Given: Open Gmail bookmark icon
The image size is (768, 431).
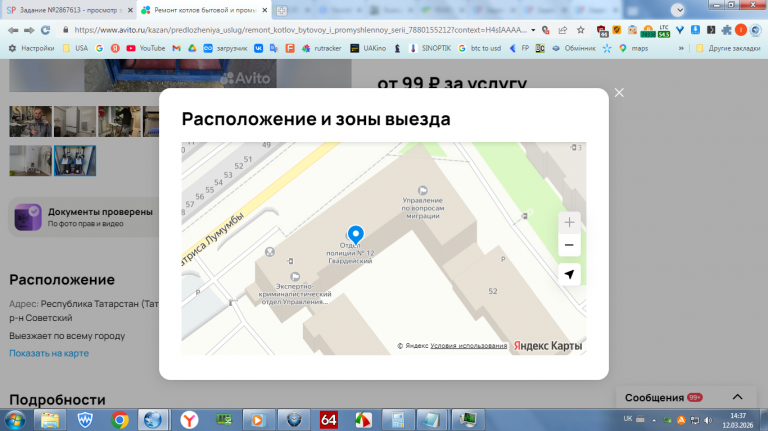Looking at the screenshot, I should point(176,48).
